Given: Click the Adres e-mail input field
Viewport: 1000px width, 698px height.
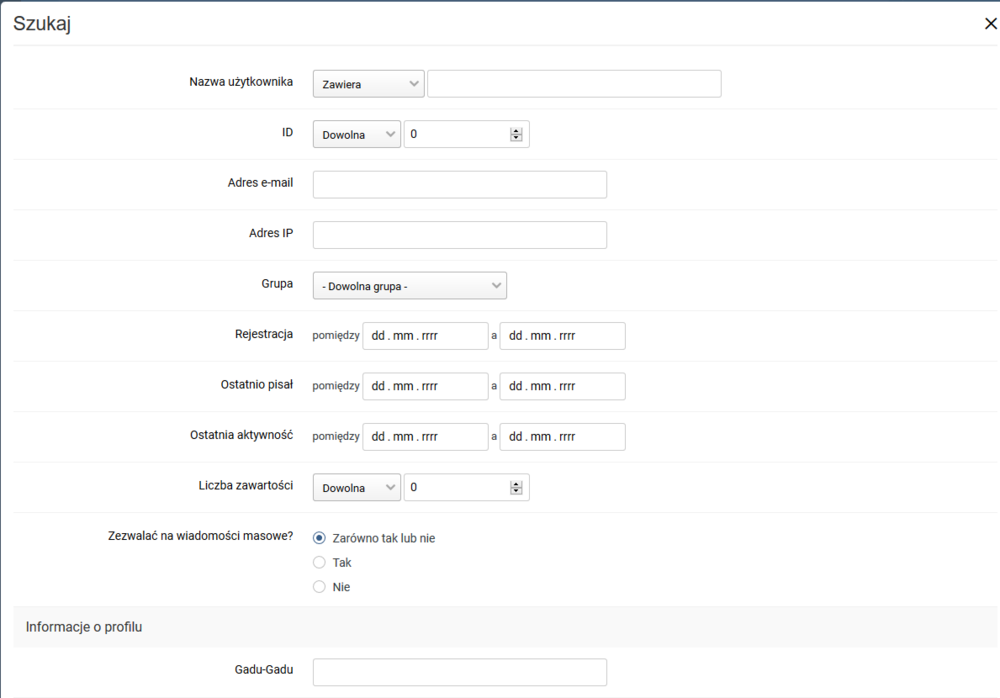Looking at the screenshot, I should coord(459,185).
